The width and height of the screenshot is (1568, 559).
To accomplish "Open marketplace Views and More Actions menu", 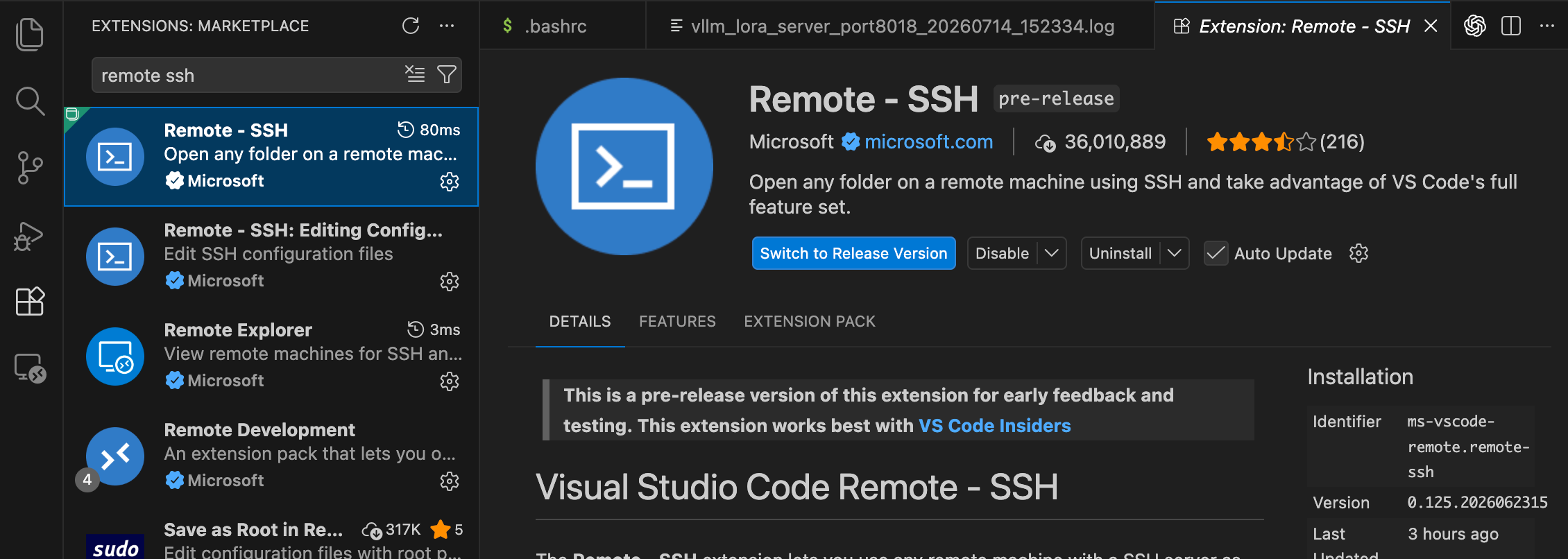I will tap(447, 26).
